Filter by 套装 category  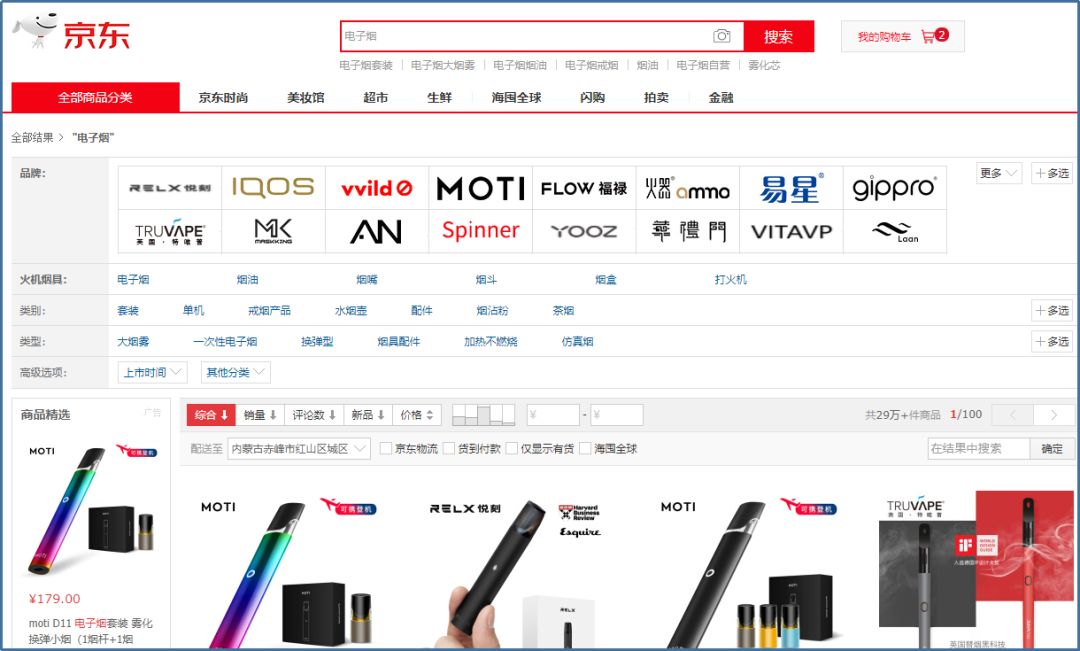[x=128, y=311]
